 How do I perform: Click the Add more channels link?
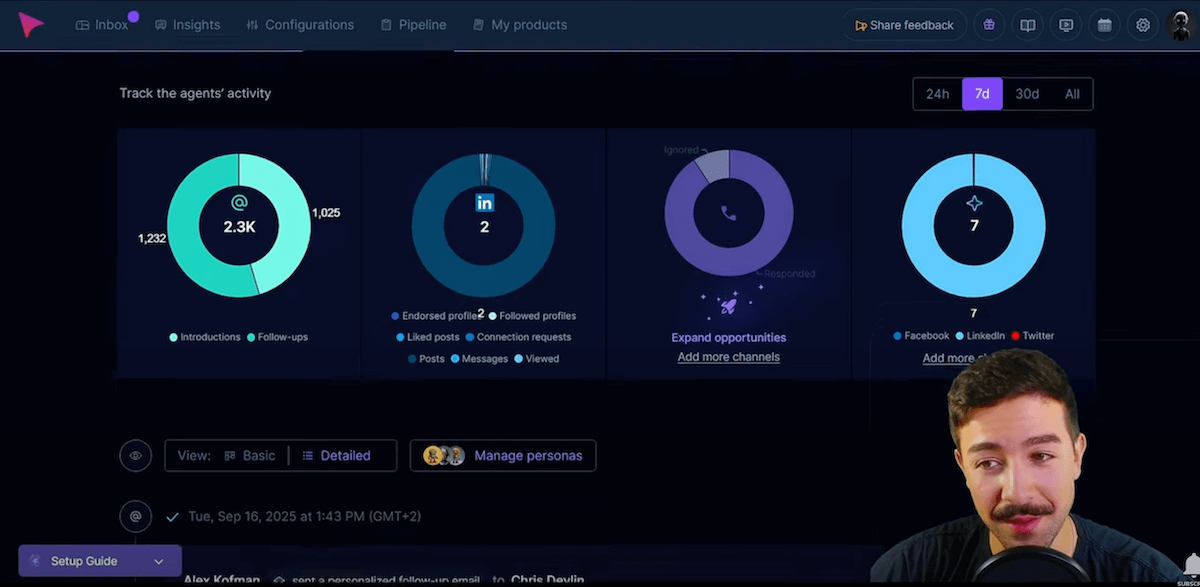tap(728, 357)
